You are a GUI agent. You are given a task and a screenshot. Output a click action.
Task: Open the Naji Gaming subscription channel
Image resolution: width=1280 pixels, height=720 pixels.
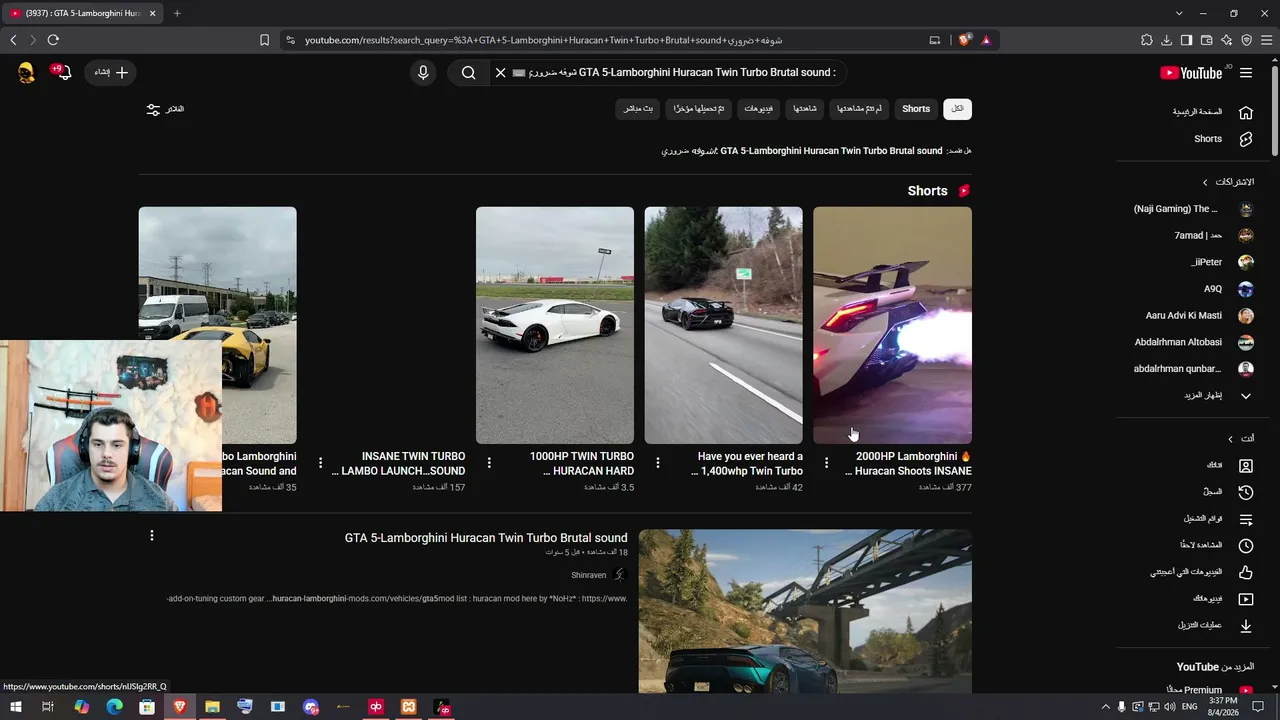(1192, 209)
